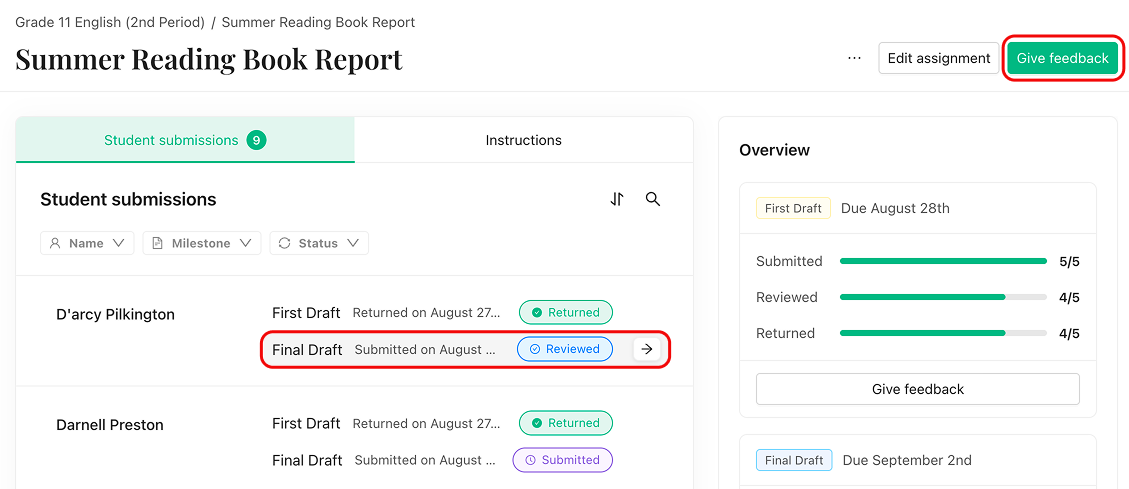Select student name Darnell Preston

point(110,425)
